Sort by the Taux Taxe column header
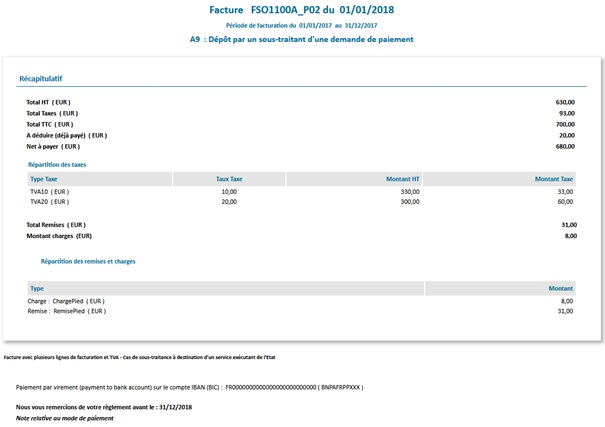Viewport: 605px width, 427px height. [x=229, y=179]
